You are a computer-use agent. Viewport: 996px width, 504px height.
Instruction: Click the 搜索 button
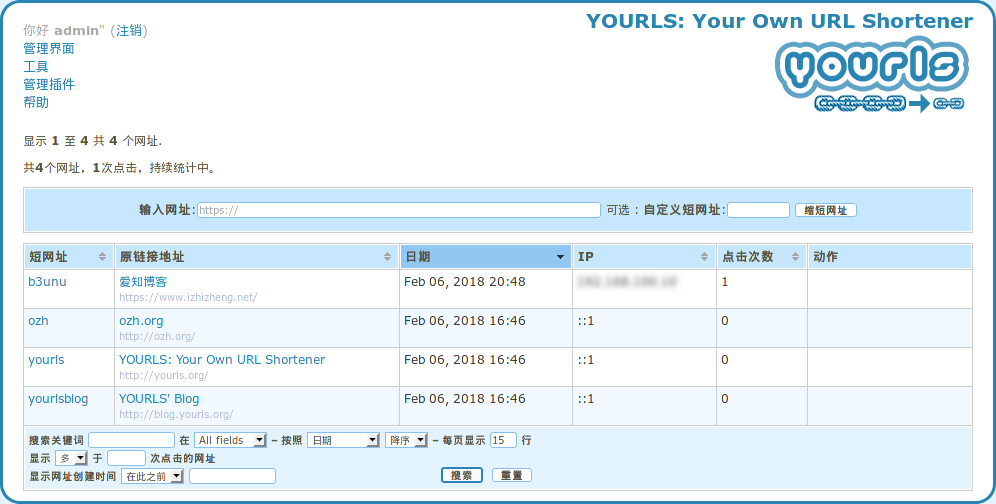click(x=462, y=476)
